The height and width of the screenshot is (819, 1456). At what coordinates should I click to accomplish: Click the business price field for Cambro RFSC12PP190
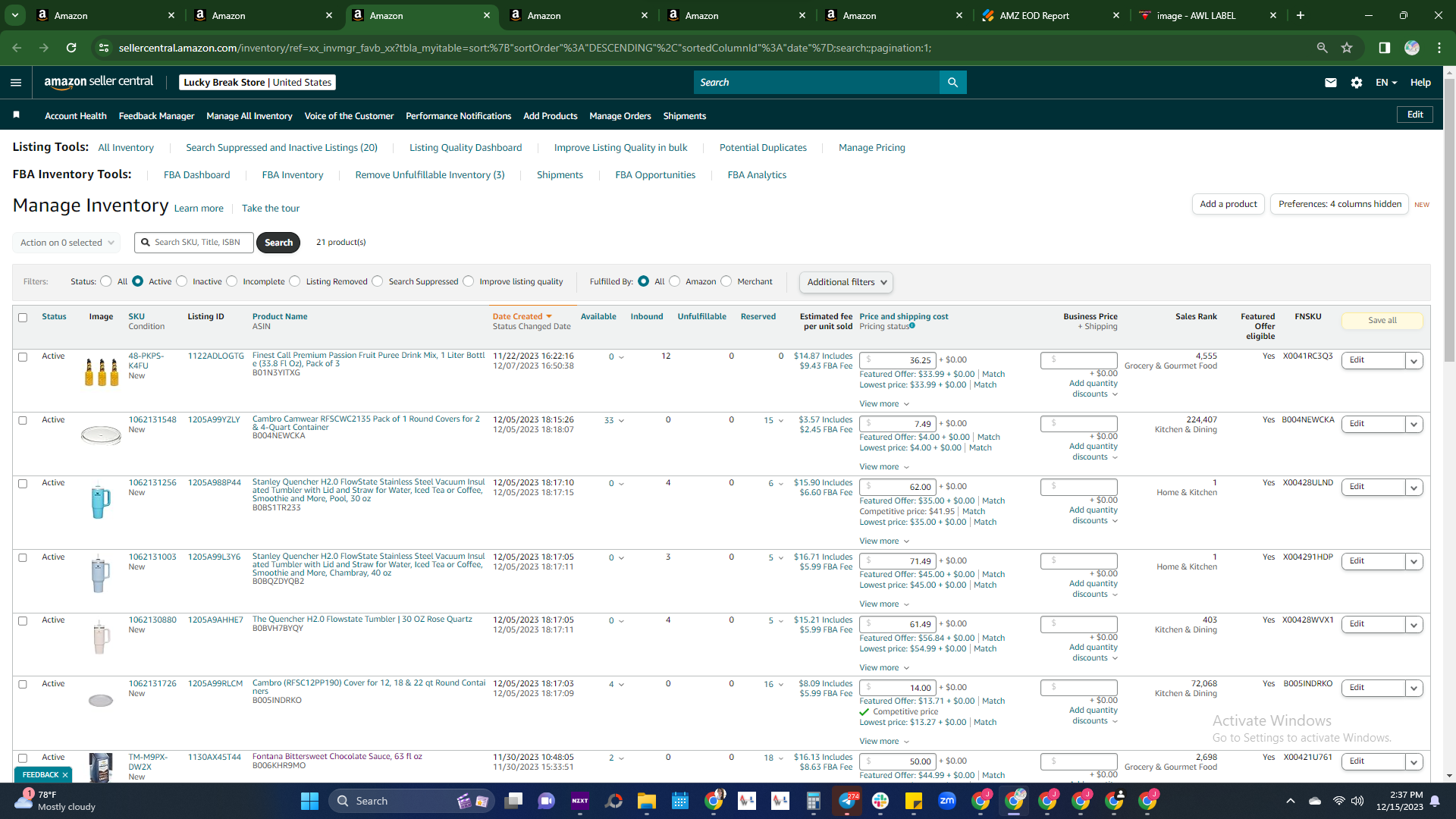tap(1079, 688)
